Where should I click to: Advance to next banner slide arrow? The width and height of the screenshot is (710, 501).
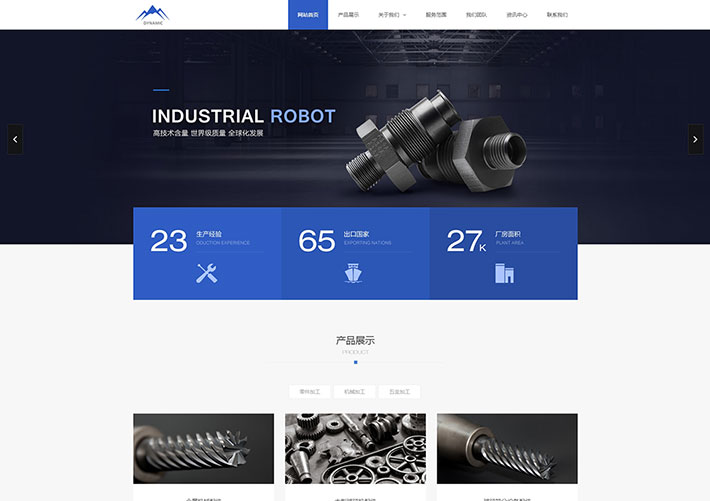point(695,139)
